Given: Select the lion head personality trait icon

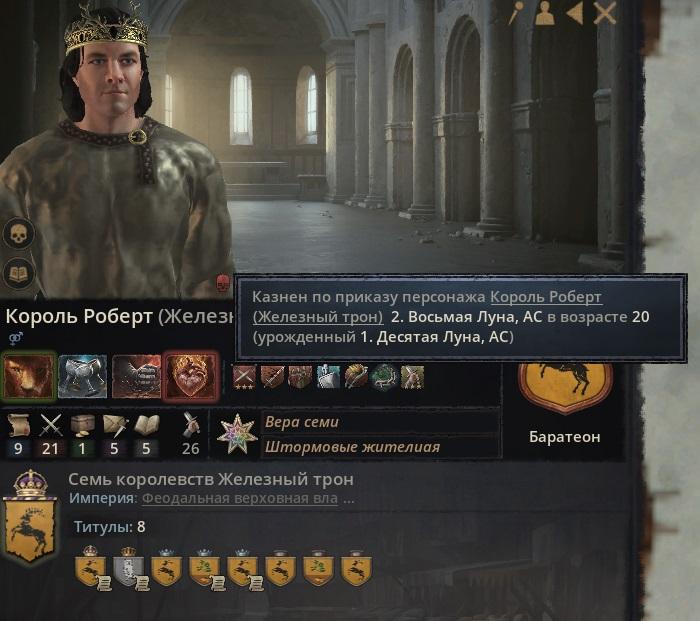Looking at the screenshot, I should point(29,377).
